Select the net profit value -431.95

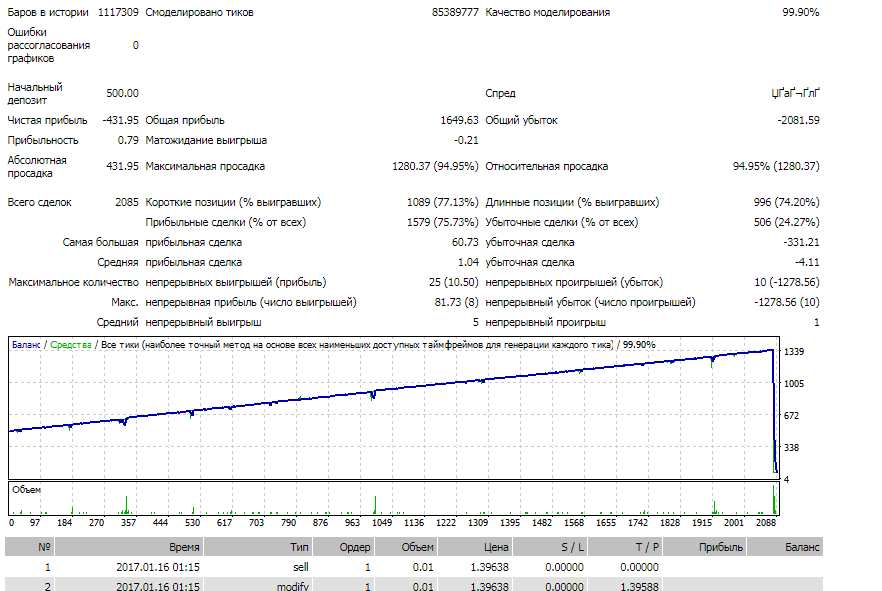click(x=120, y=120)
